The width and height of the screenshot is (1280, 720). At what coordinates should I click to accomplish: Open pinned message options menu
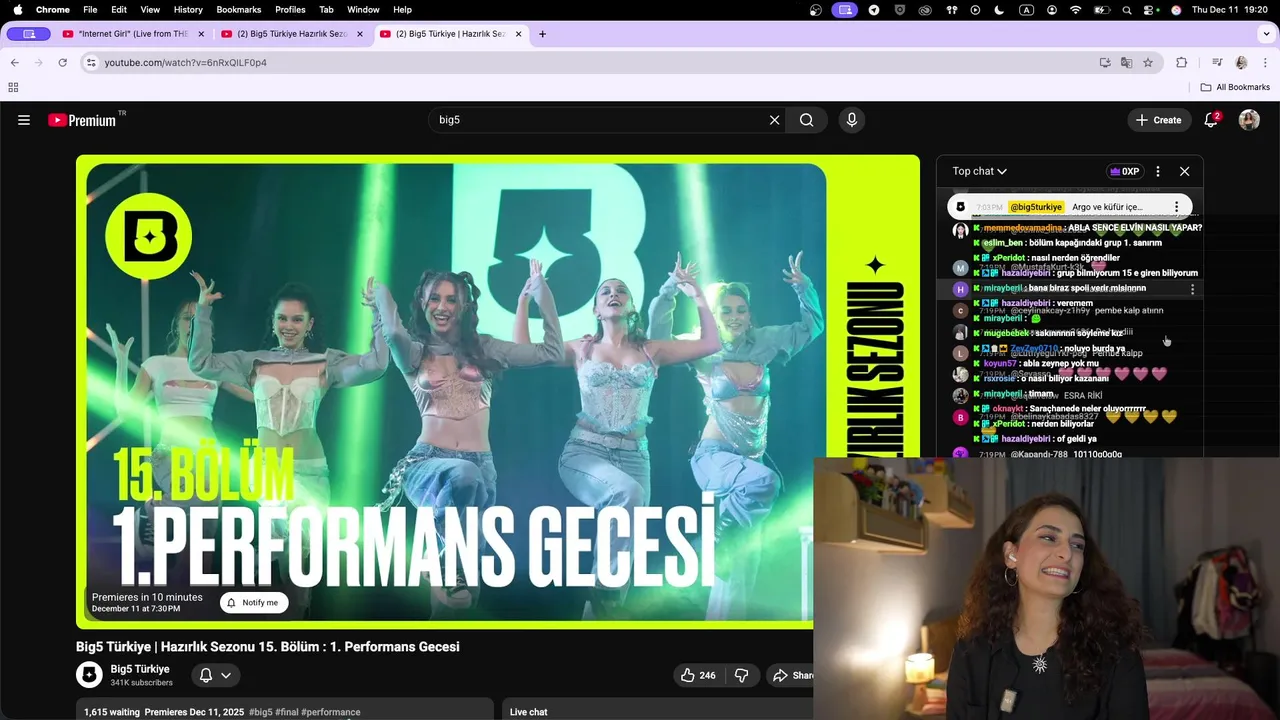pyautogui.click(x=1177, y=207)
